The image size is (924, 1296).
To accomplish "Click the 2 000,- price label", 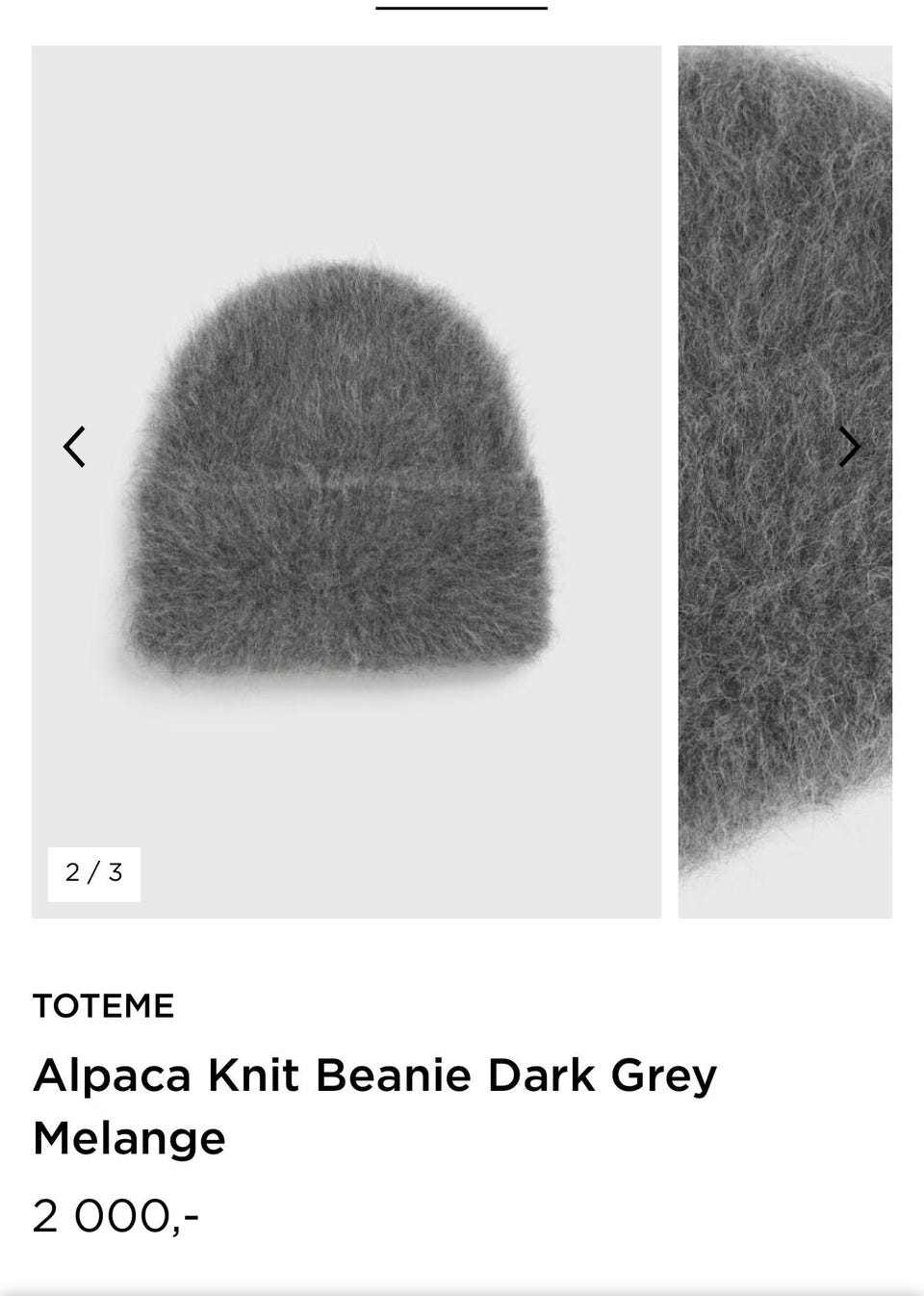I will point(115,1216).
